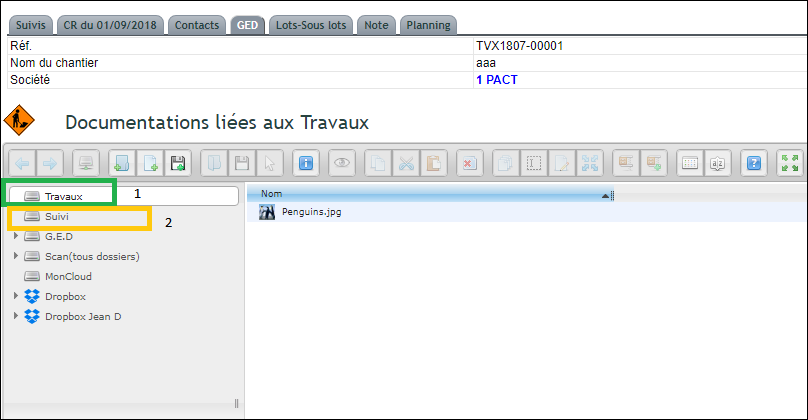This screenshot has height=420, width=808.
Task: Click the open folder toolbar icon
Action: pyautogui.click(x=214, y=164)
